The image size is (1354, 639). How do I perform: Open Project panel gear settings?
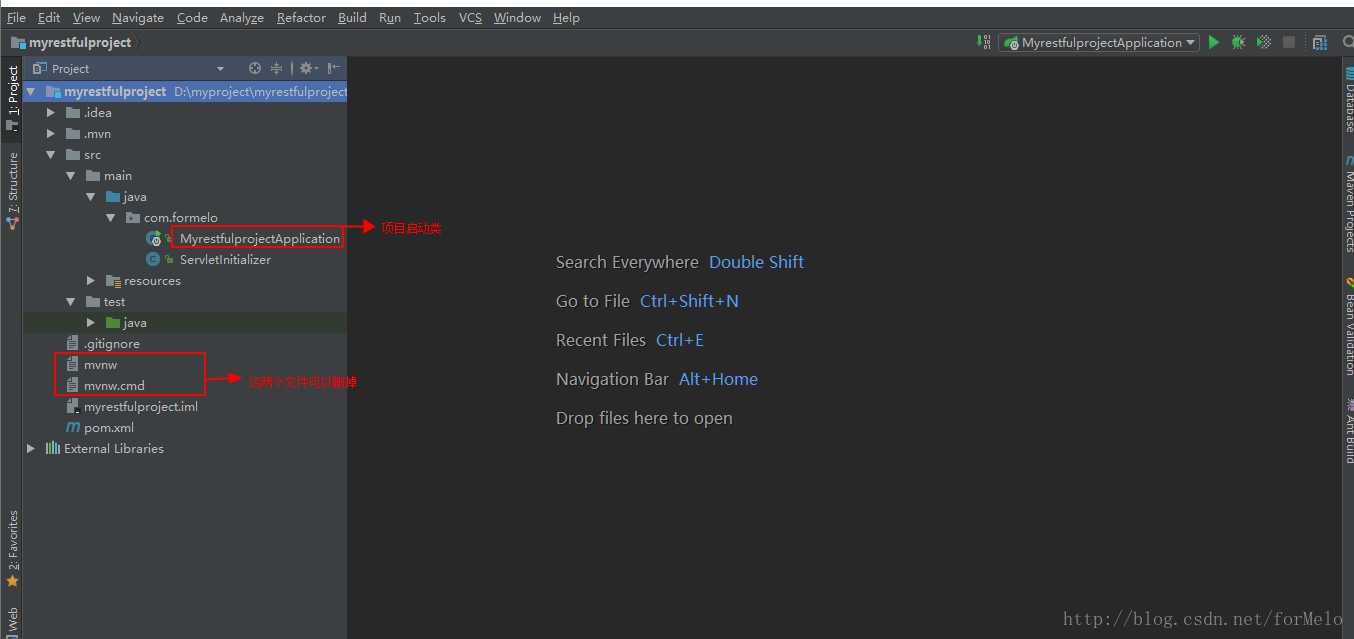[x=308, y=68]
